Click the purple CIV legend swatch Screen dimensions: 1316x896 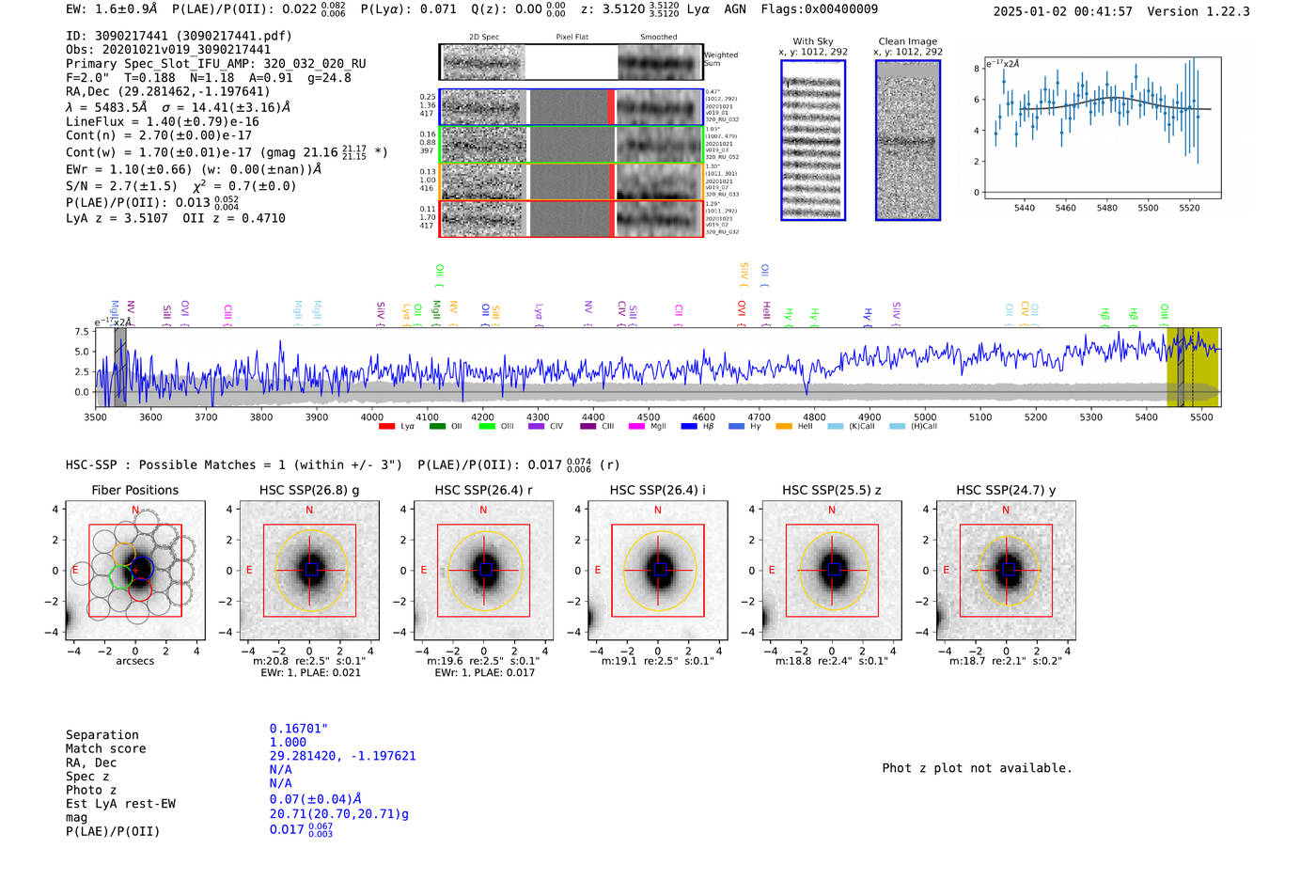[537, 427]
